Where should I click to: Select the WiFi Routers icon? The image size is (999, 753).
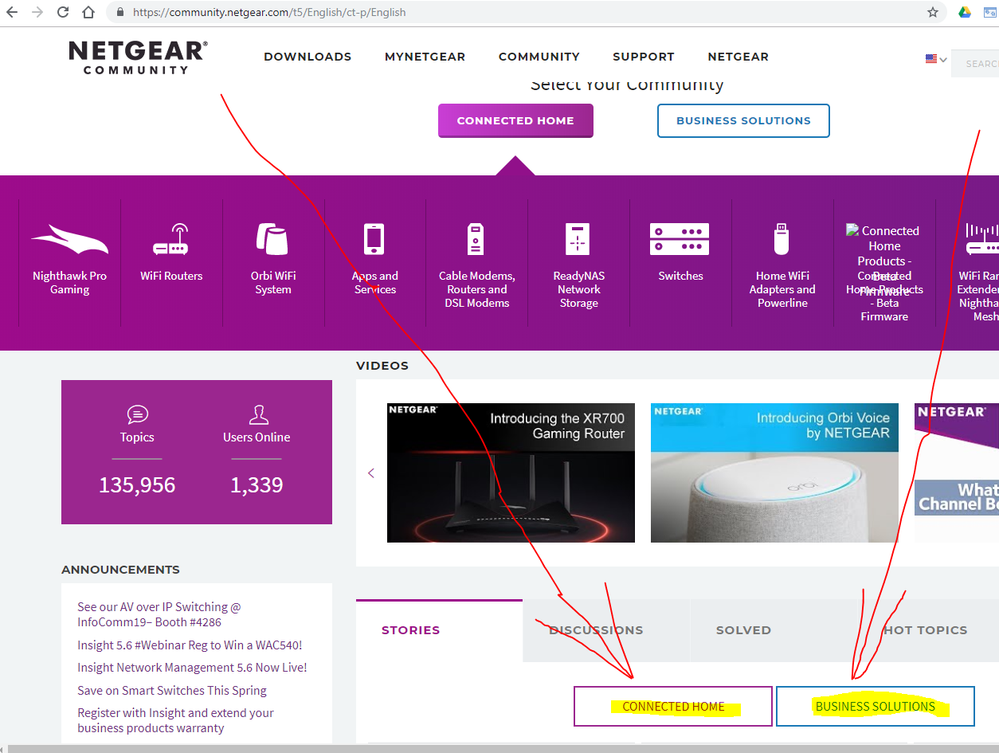(171, 240)
